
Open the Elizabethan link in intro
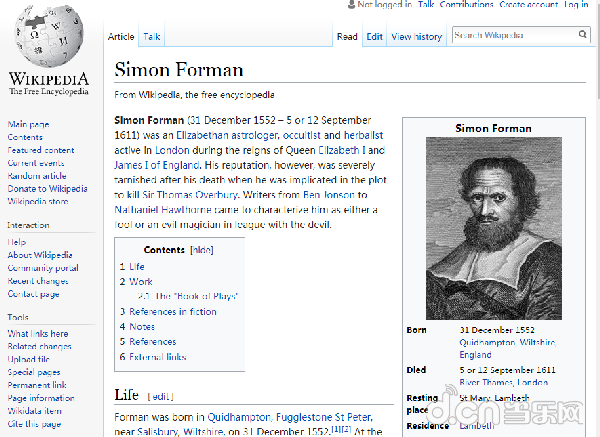tap(202, 135)
